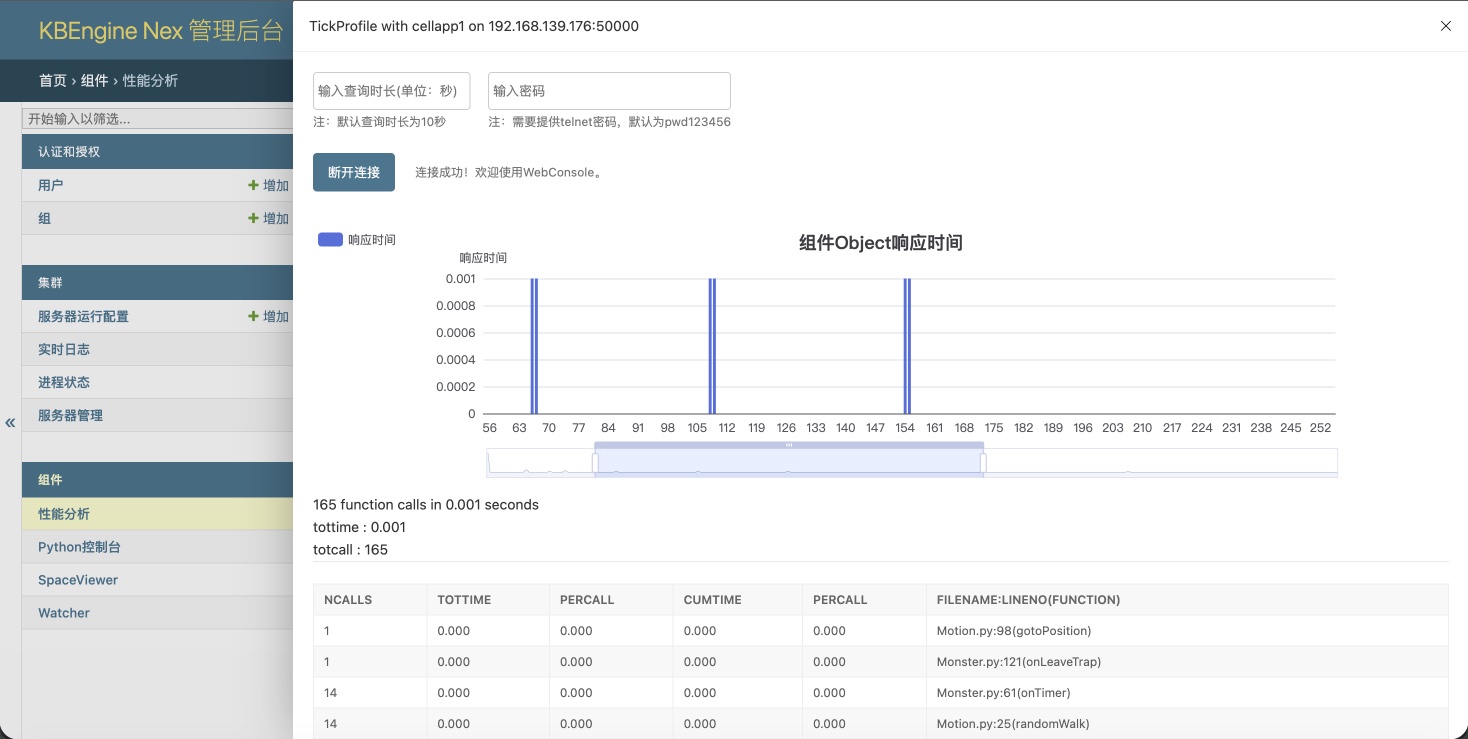The height and width of the screenshot is (739, 1468).
Task: Open SpaceViewer from the sidebar
Action: (x=78, y=580)
